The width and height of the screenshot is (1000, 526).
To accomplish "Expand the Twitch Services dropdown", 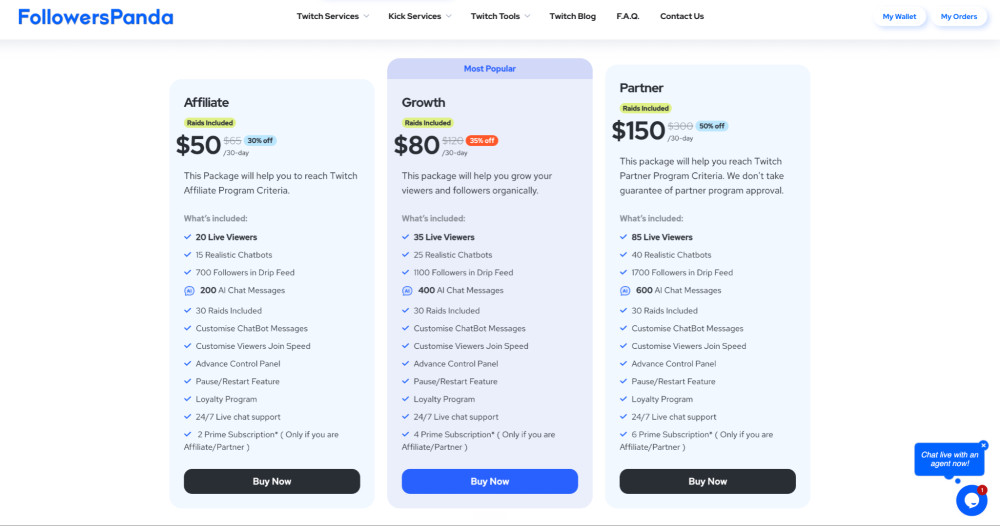I will pyautogui.click(x=332, y=17).
